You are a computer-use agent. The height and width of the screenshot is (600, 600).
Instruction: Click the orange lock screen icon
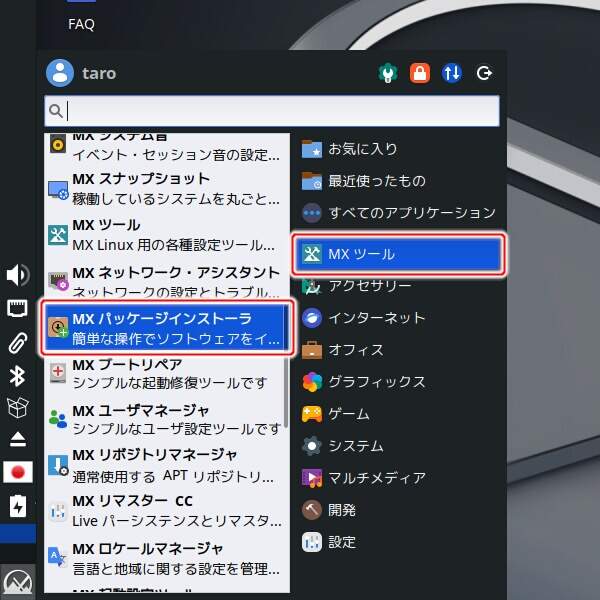(421, 73)
